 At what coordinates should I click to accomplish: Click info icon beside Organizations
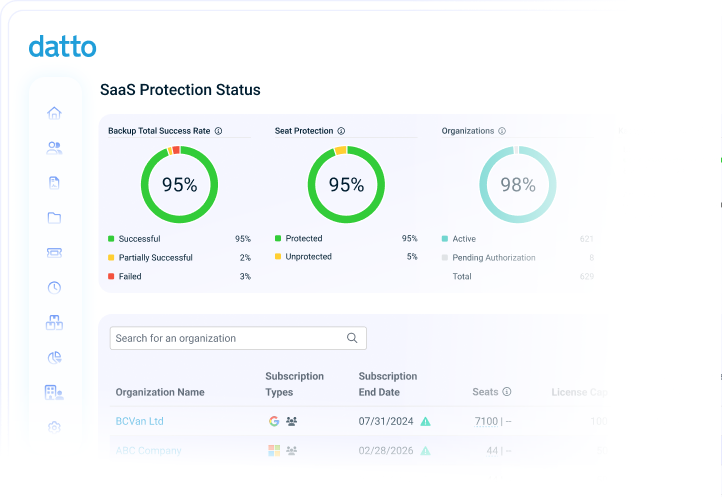(x=502, y=131)
